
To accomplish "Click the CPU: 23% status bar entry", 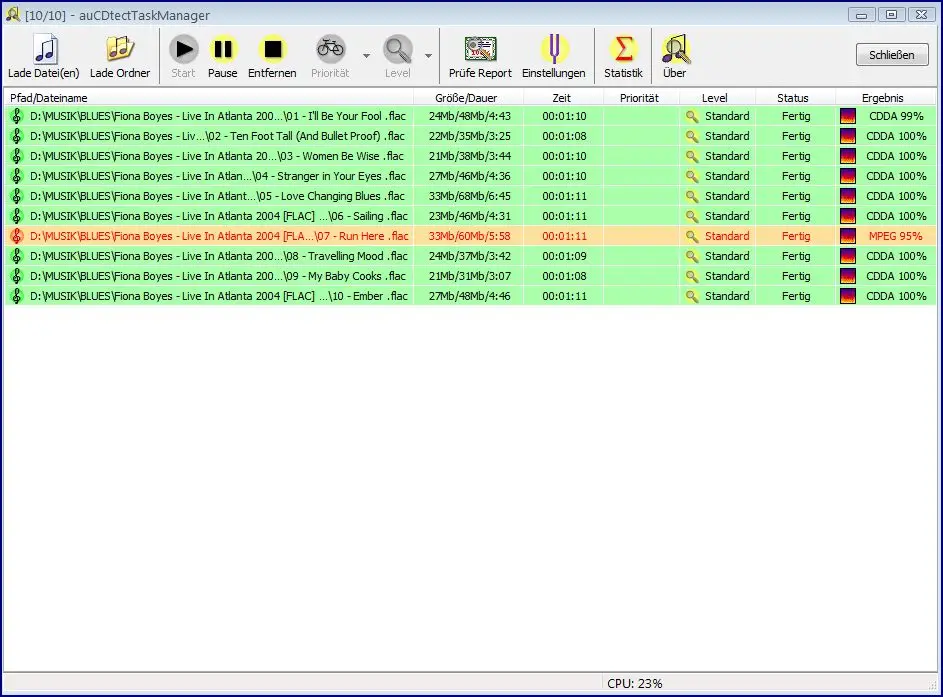I will tap(634, 684).
